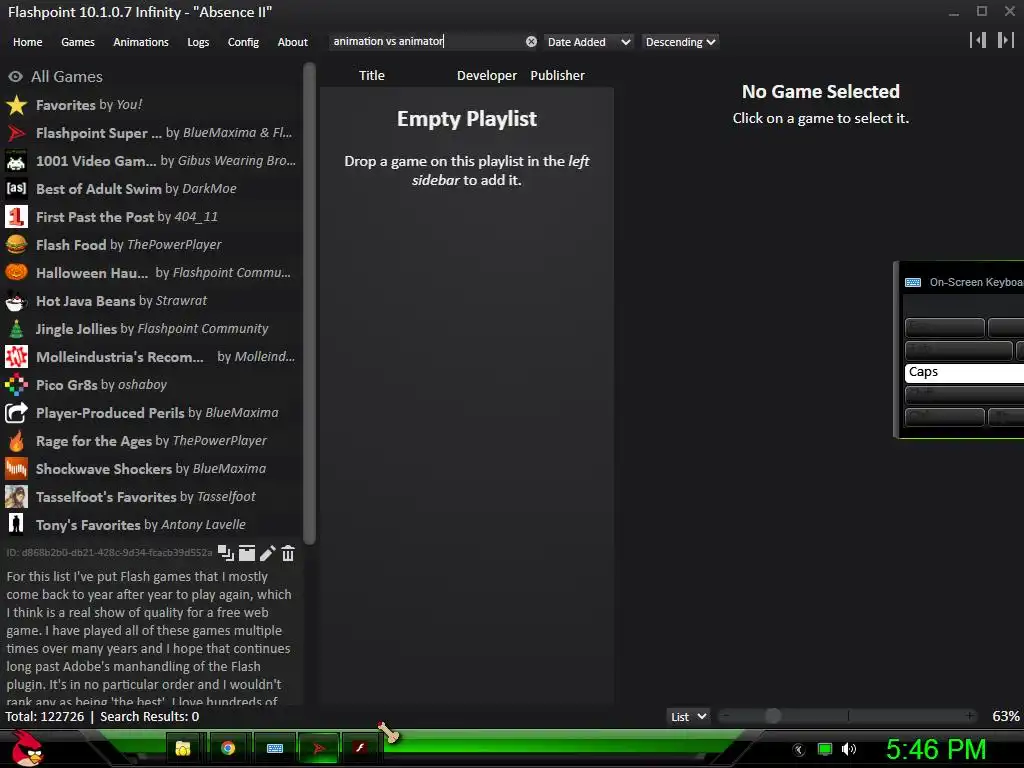Open the Descending order dropdown
Image resolution: width=1024 pixels, height=768 pixels.
click(680, 42)
